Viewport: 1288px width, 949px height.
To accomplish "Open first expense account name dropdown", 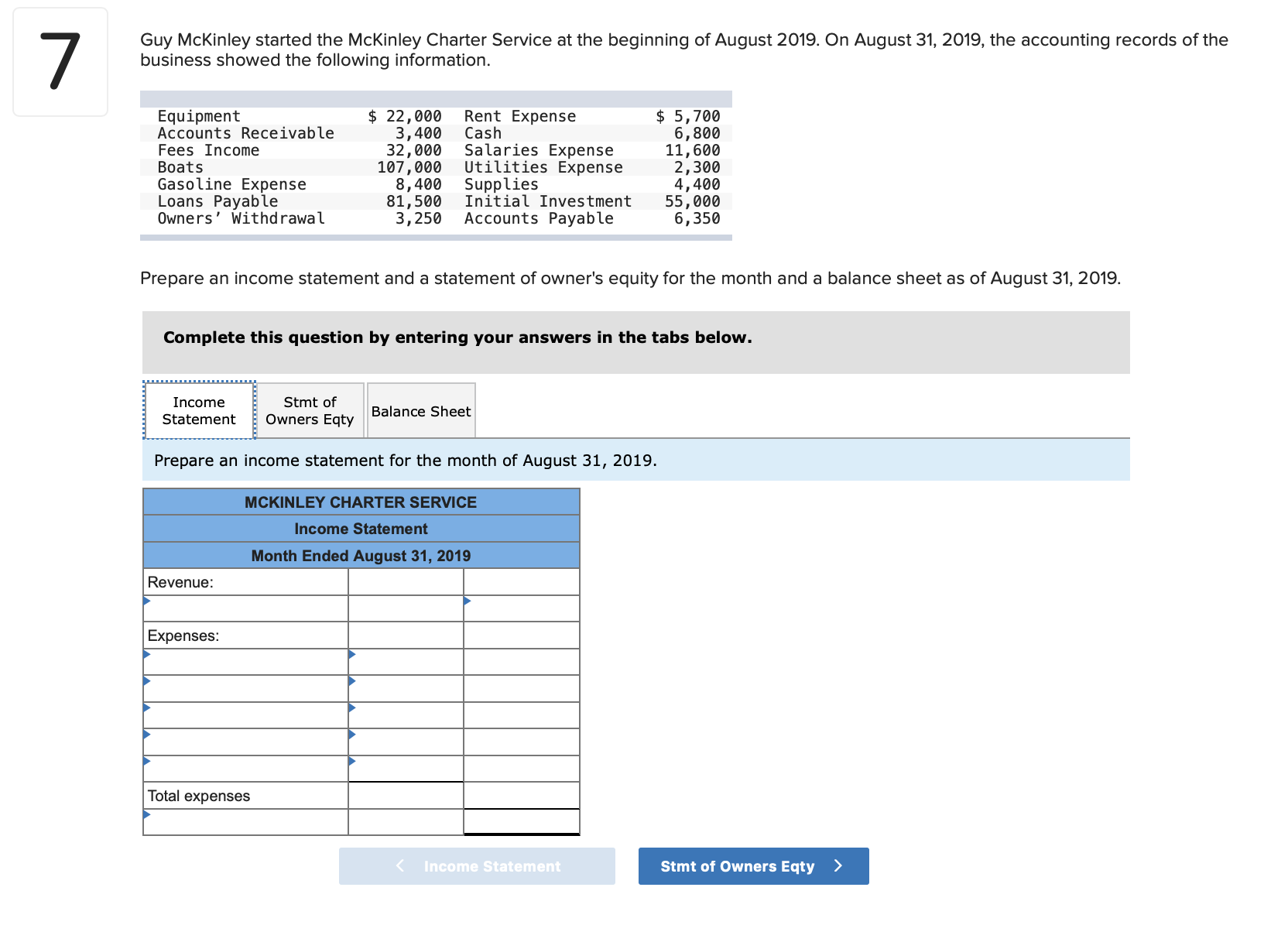I will pyautogui.click(x=245, y=662).
